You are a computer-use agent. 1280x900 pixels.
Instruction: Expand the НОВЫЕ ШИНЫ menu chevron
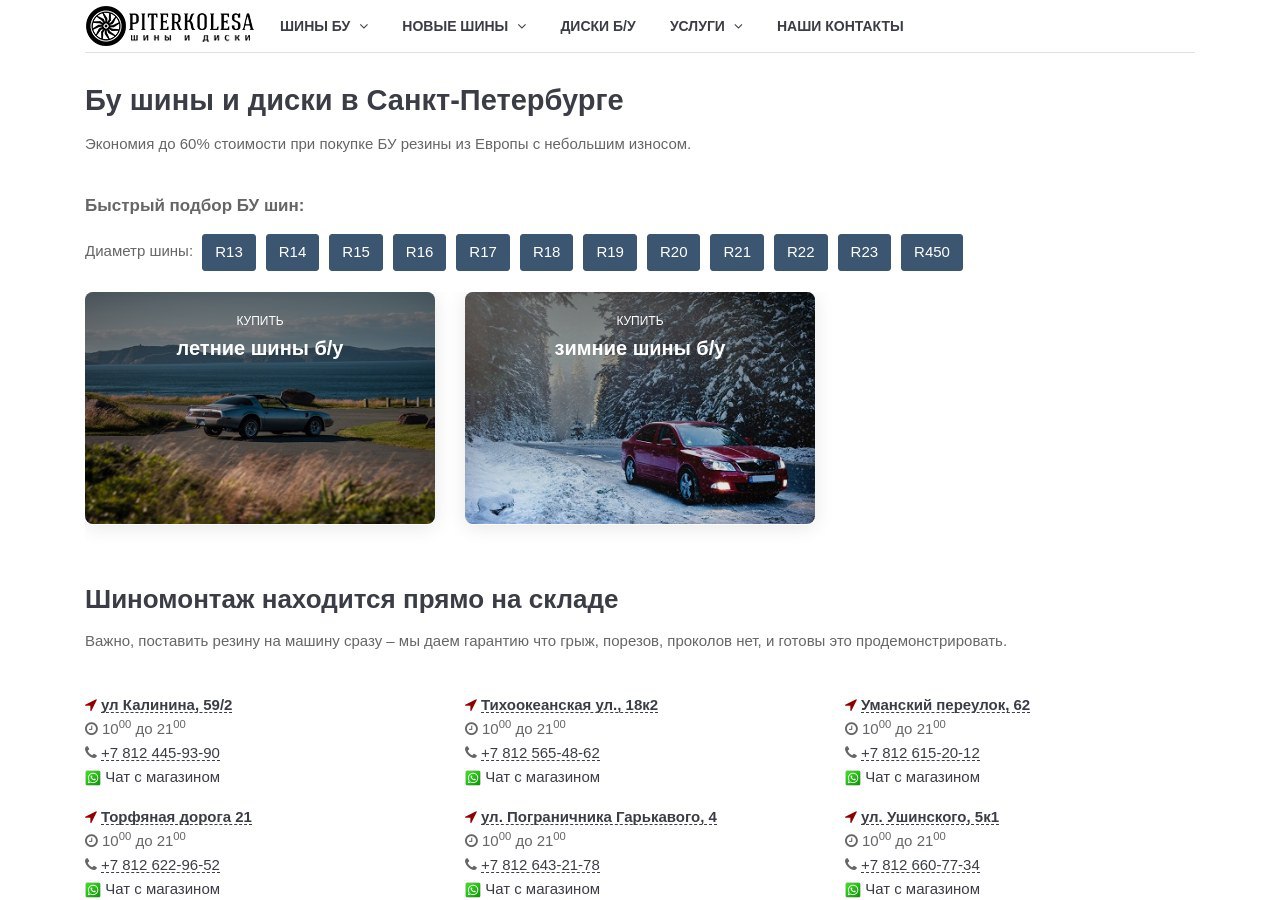coord(521,27)
